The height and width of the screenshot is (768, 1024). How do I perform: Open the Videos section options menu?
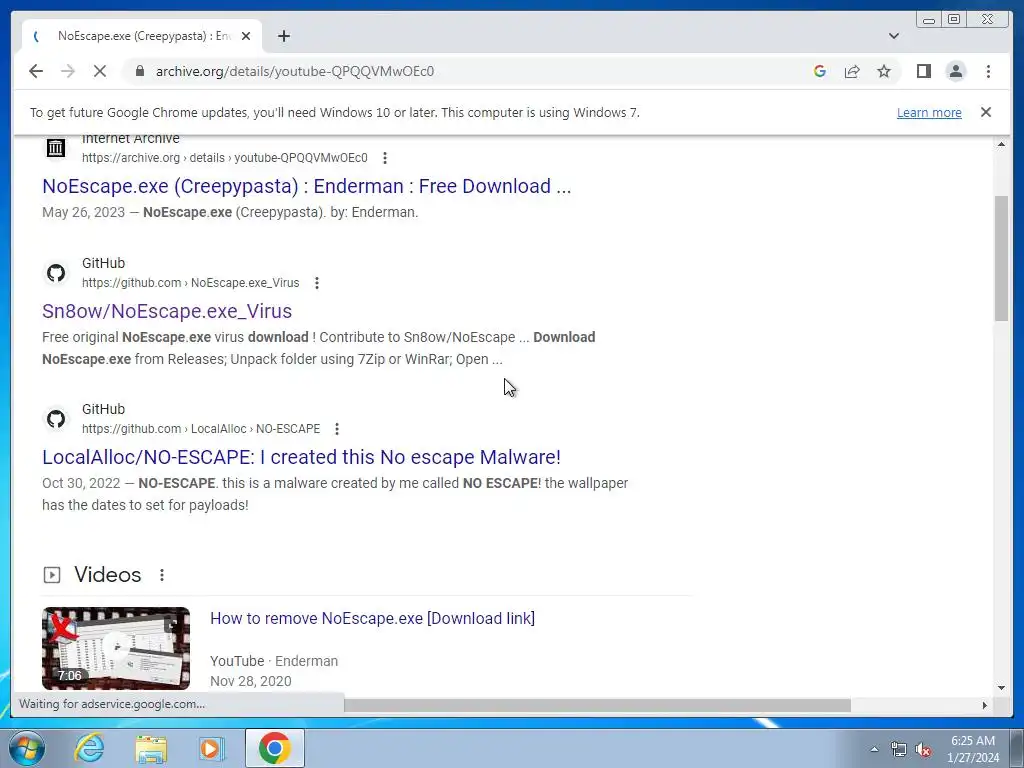[162, 575]
